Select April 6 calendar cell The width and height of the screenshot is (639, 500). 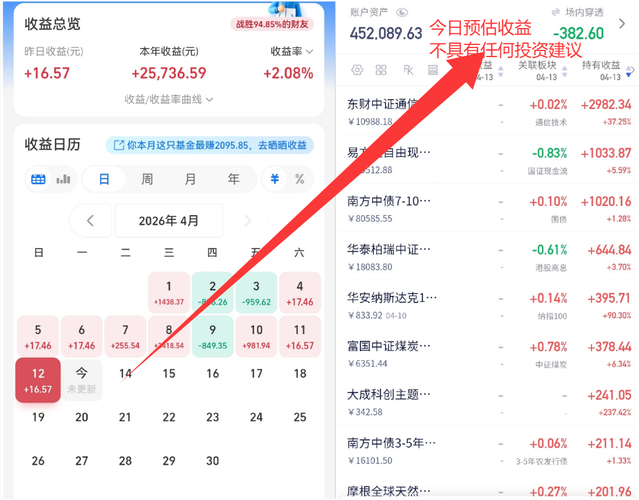point(82,337)
